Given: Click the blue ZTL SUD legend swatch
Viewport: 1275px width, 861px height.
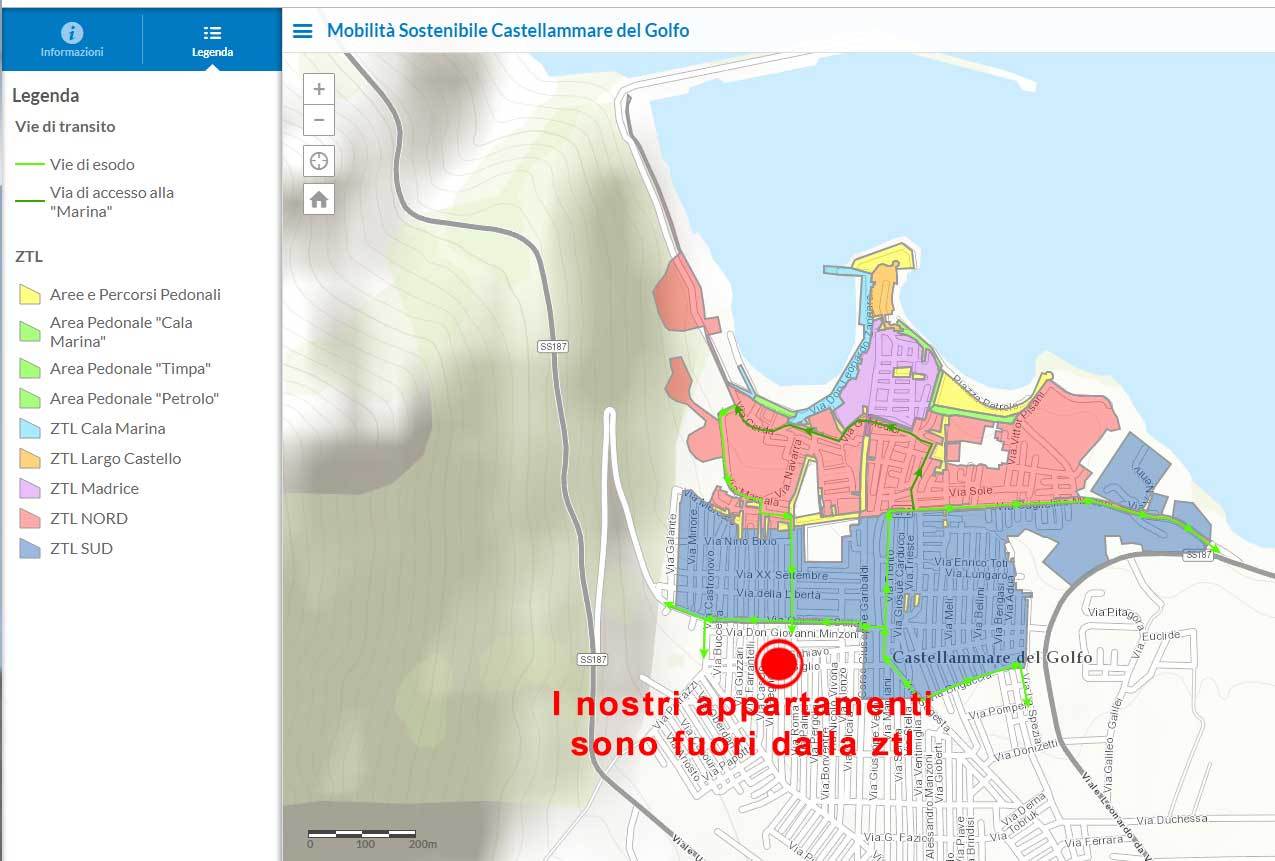Looking at the screenshot, I should pyautogui.click(x=30, y=549).
